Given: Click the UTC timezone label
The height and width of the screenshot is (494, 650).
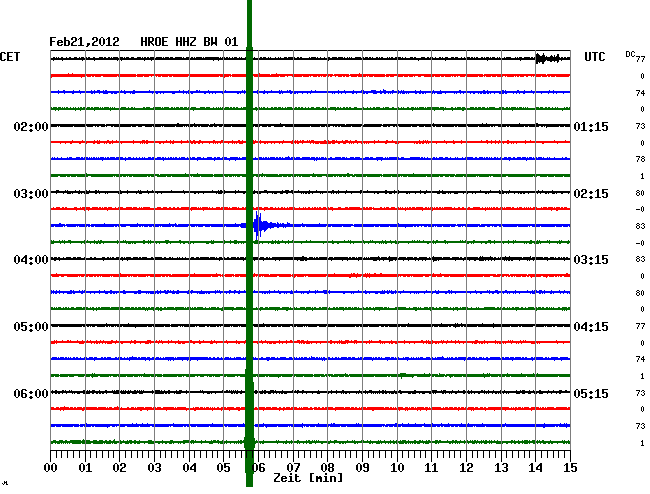Looking at the screenshot, I should pos(594,57).
